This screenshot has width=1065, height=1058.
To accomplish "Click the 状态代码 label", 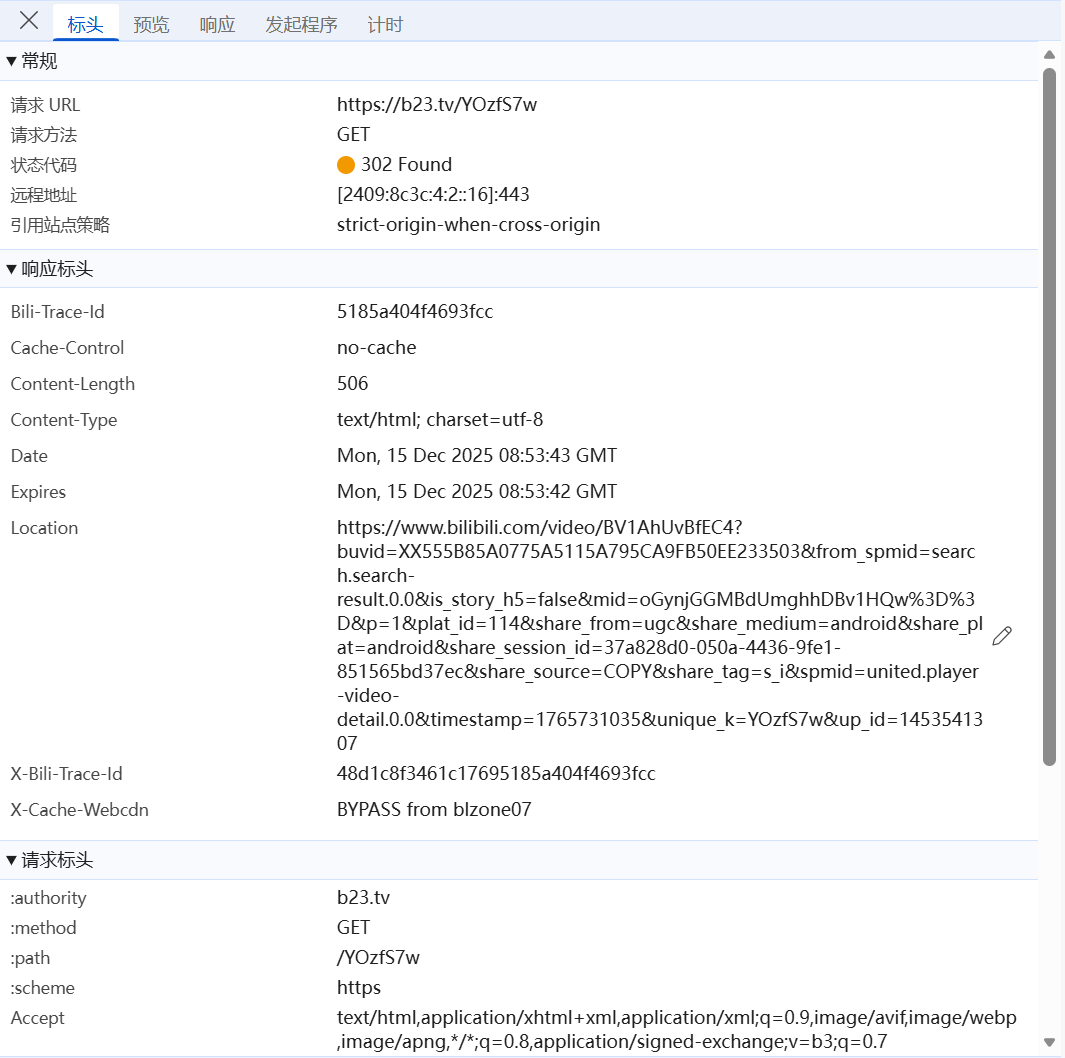I will 43,165.
